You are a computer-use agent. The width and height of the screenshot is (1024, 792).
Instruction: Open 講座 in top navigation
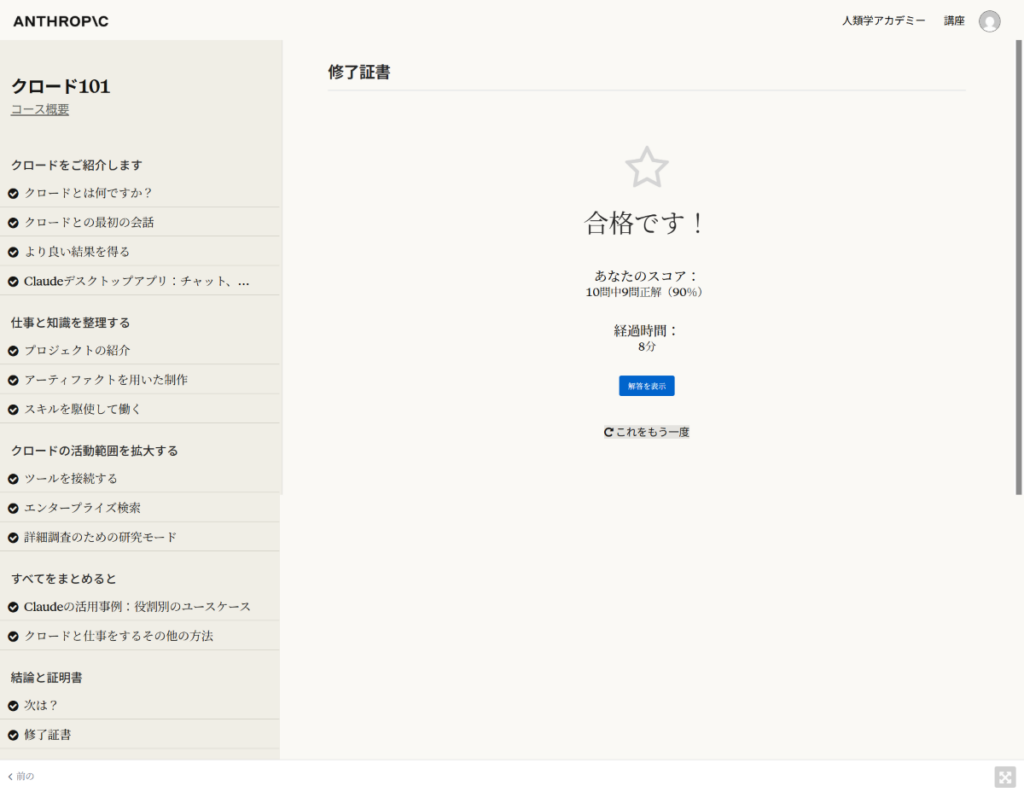coord(954,21)
